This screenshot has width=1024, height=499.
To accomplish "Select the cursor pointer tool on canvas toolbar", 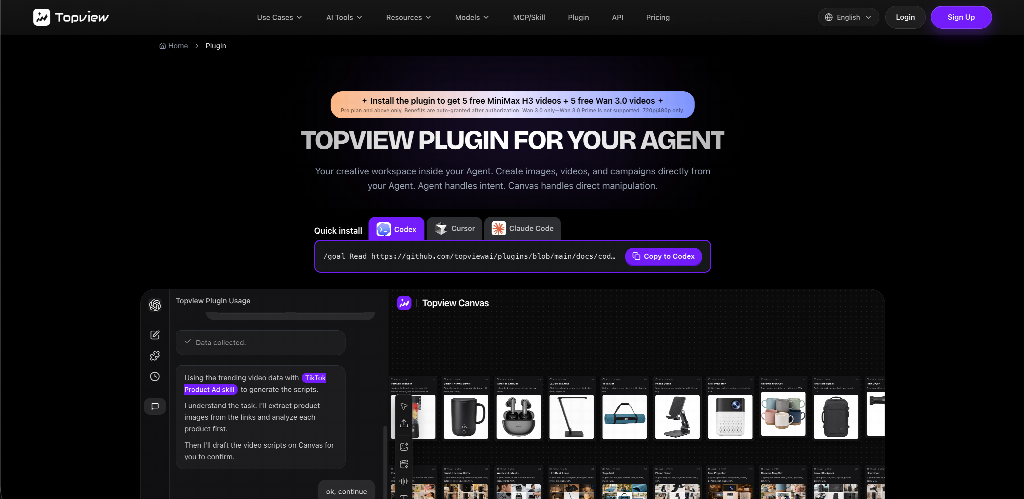I will pyautogui.click(x=404, y=406).
